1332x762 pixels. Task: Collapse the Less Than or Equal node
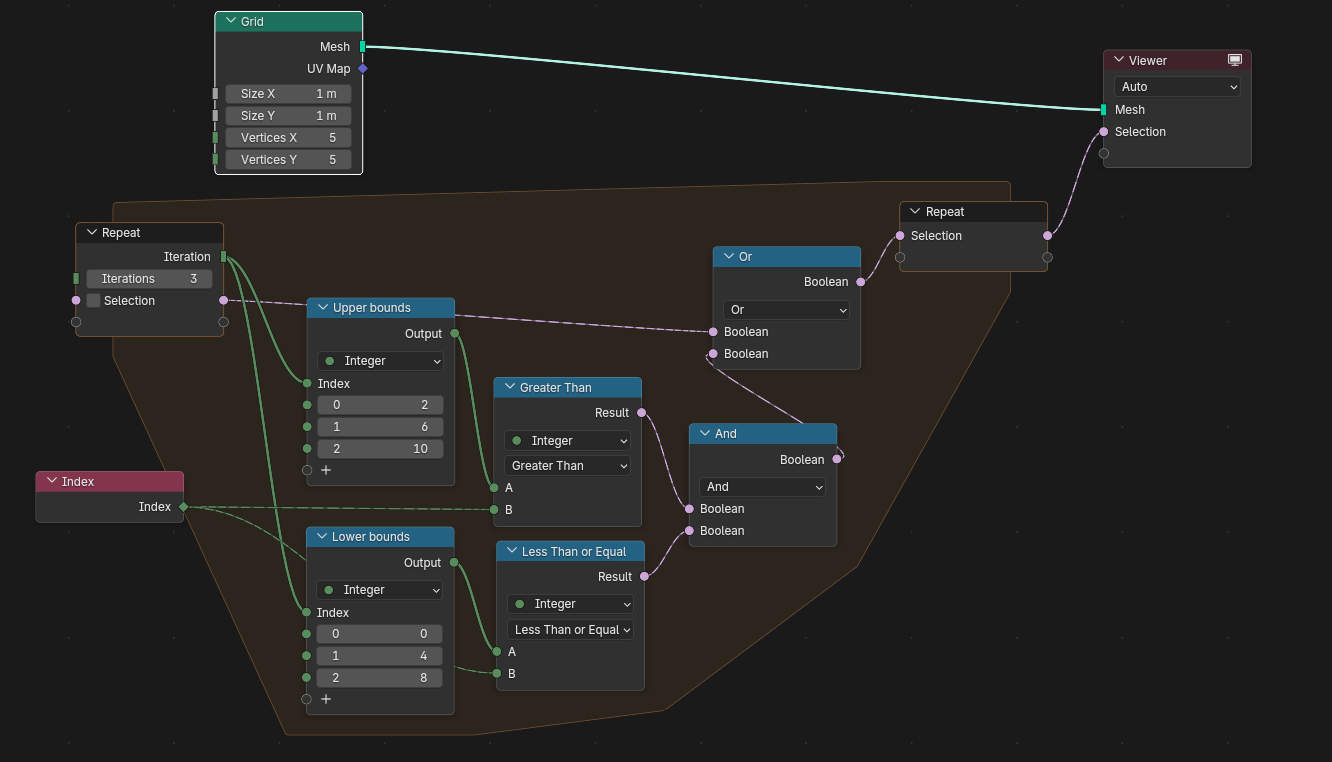[512, 551]
